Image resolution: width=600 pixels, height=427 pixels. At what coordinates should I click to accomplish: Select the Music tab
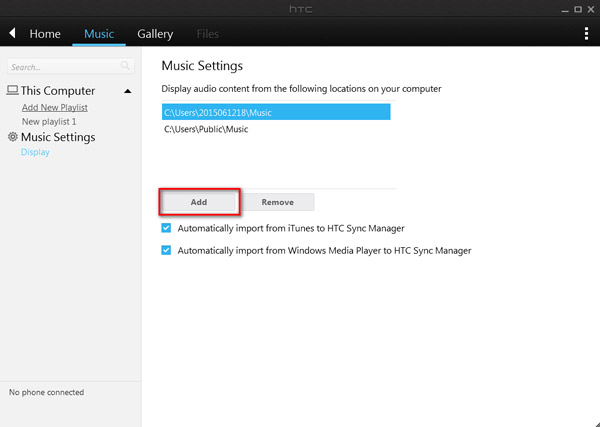coord(99,34)
